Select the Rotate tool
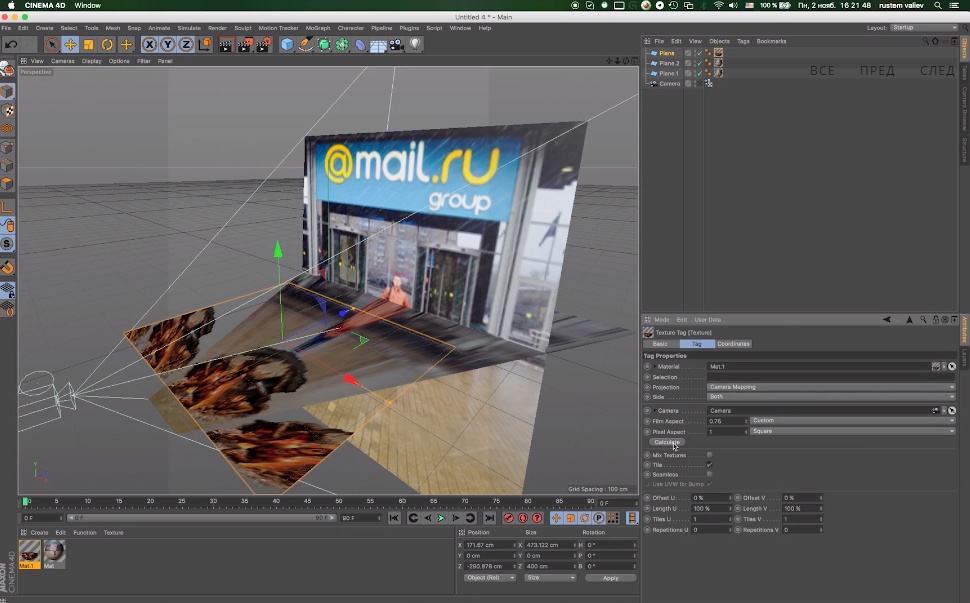 pyautogui.click(x=107, y=45)
